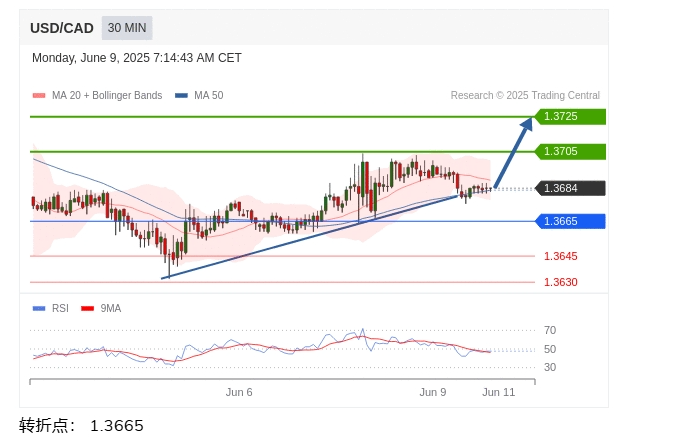683x446 pixels.
Task: Click the Research © 2025 Trading Central credit
Action: [x=525, y=95]
